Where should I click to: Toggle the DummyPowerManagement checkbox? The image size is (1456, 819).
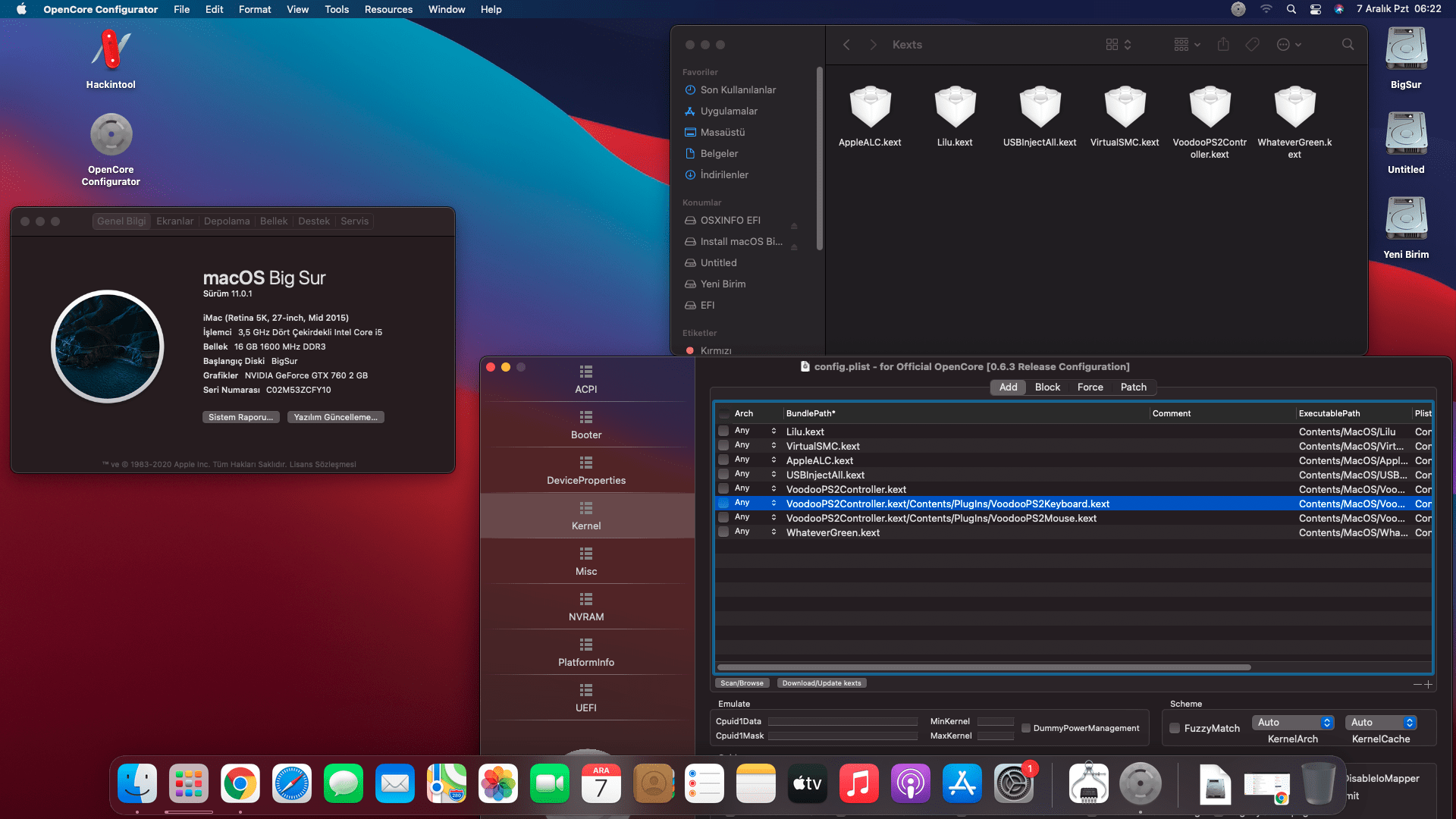click(x=1026, y=728)
